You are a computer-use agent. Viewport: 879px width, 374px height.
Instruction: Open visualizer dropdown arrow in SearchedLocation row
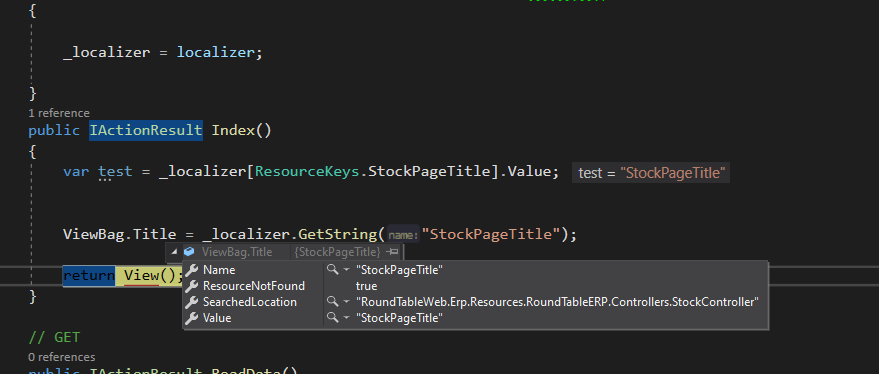tap(346, 302)
